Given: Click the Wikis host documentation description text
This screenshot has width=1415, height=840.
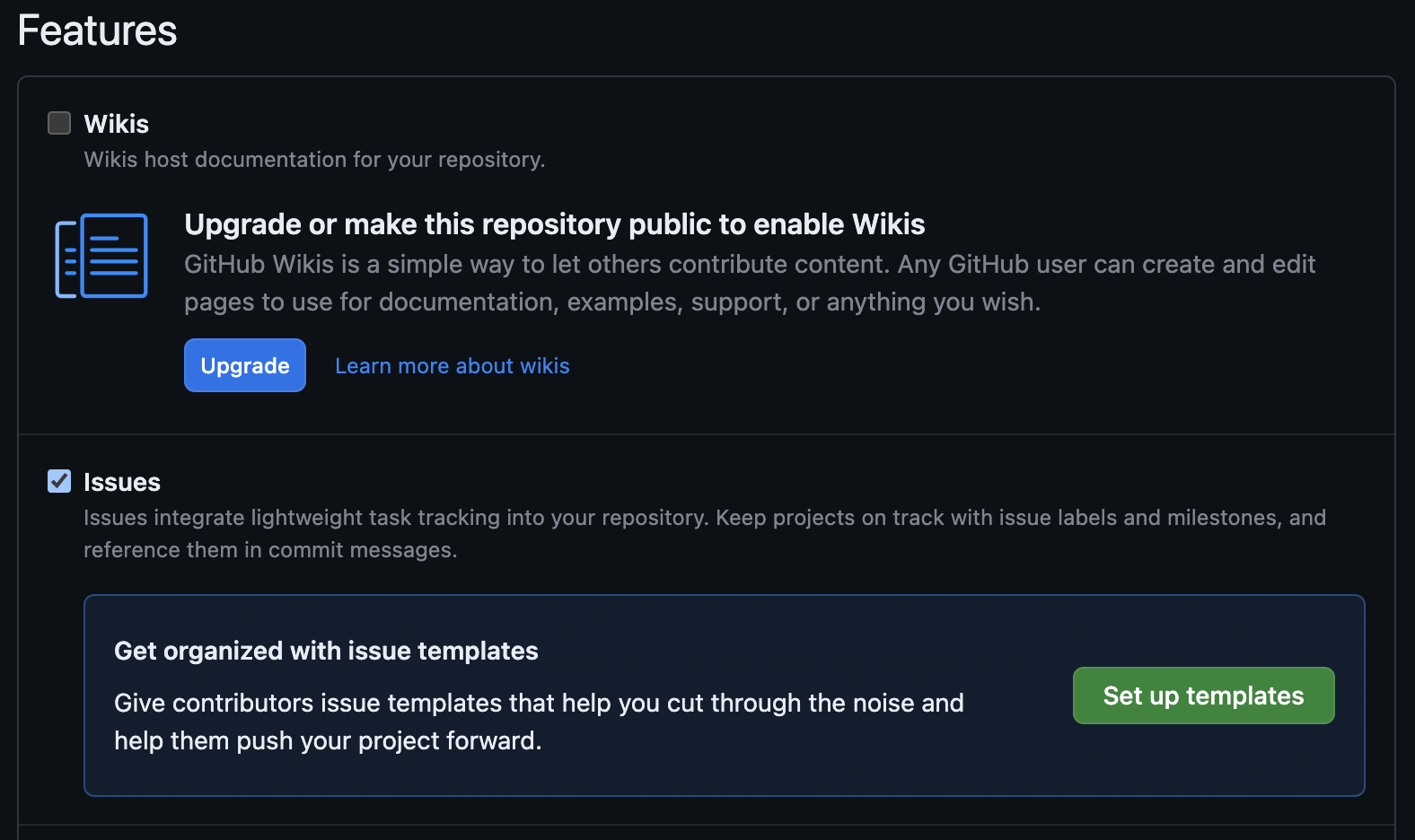Looking at the screenshot, I should [x=314, y=159].
